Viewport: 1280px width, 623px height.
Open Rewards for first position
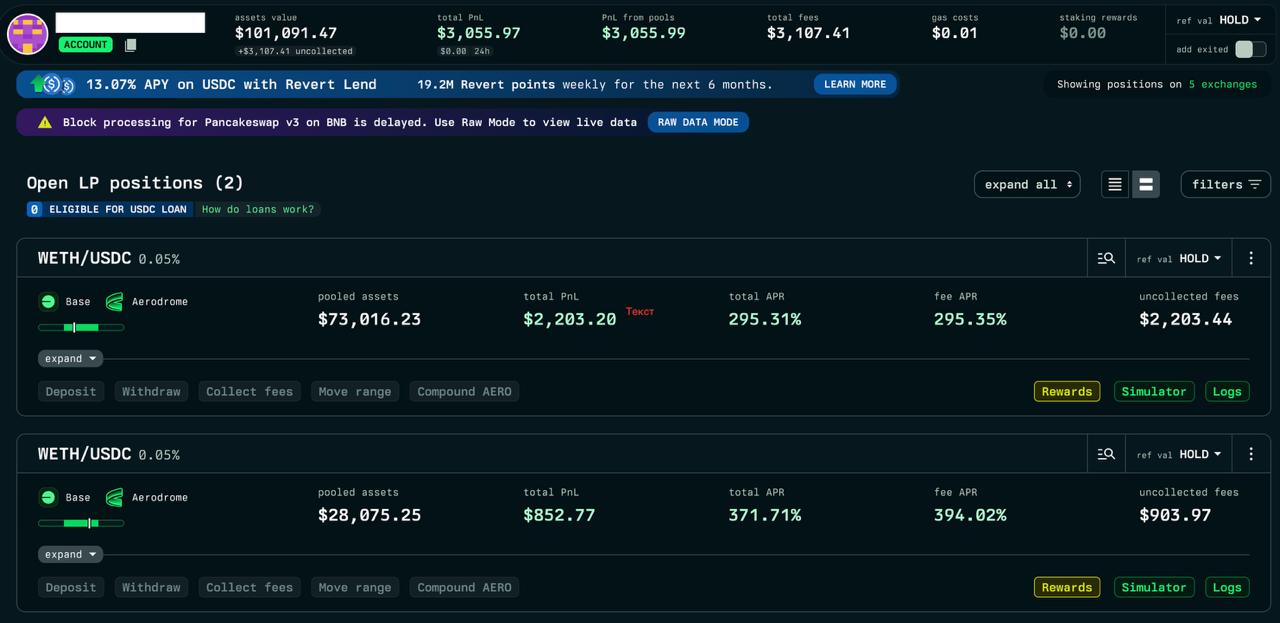click(1067, 391)
